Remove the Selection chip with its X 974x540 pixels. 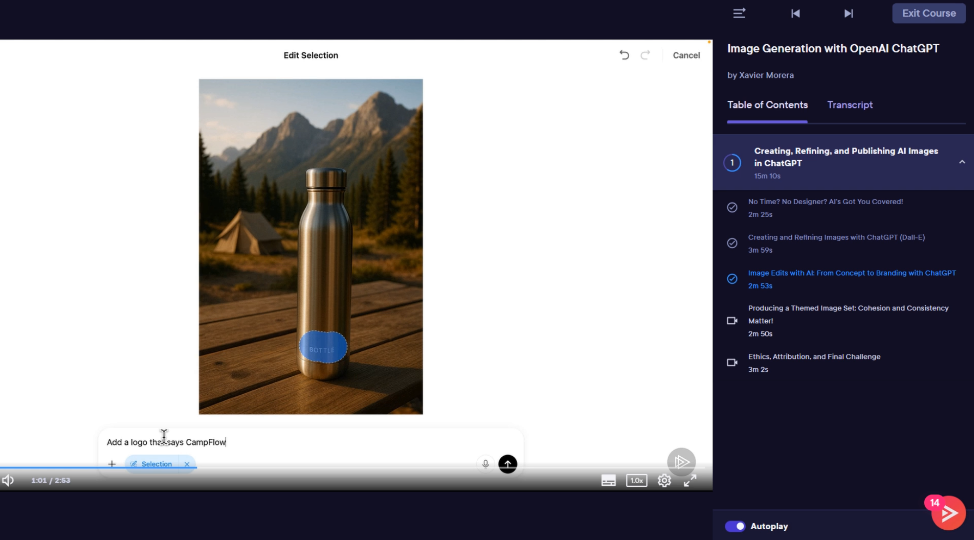186,464
